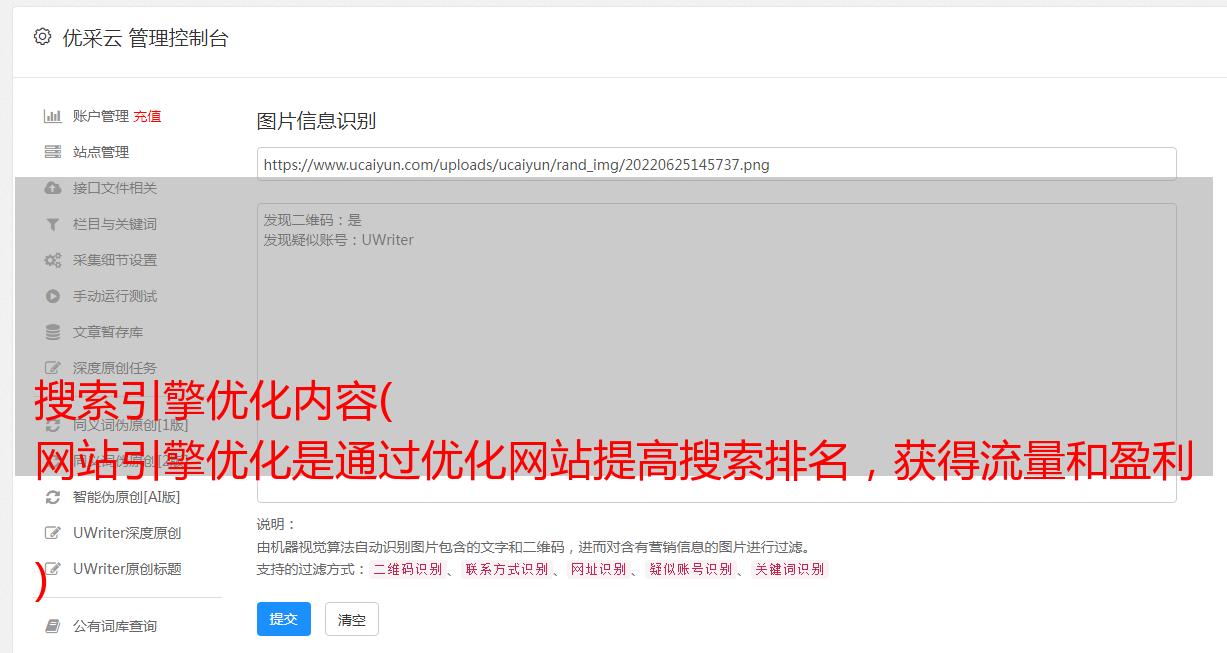
Task: Click the image URL input field
Action: (x=716, y=164)
